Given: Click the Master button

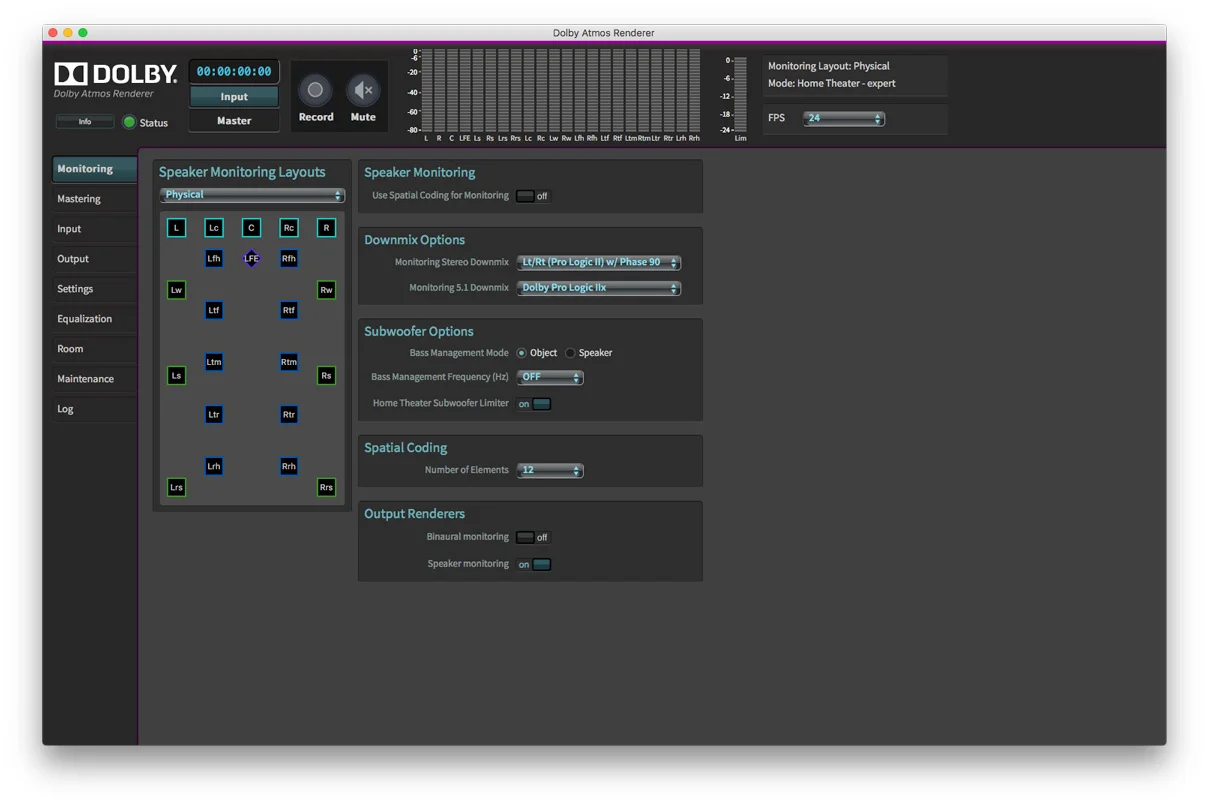Looking at the screenshot, I should click(x=234, y=121).
